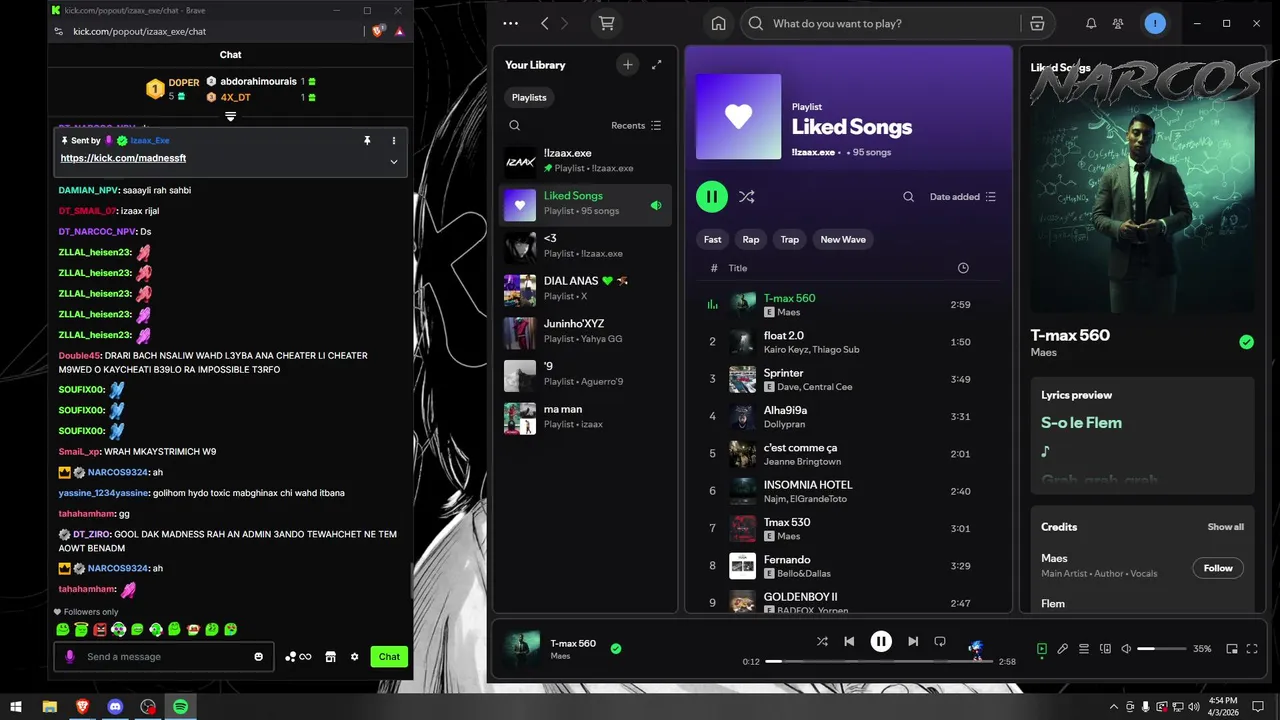Open the Connect to a device icon
The height and width of the screenshot is (720, 1280).
click(1105, 649)
